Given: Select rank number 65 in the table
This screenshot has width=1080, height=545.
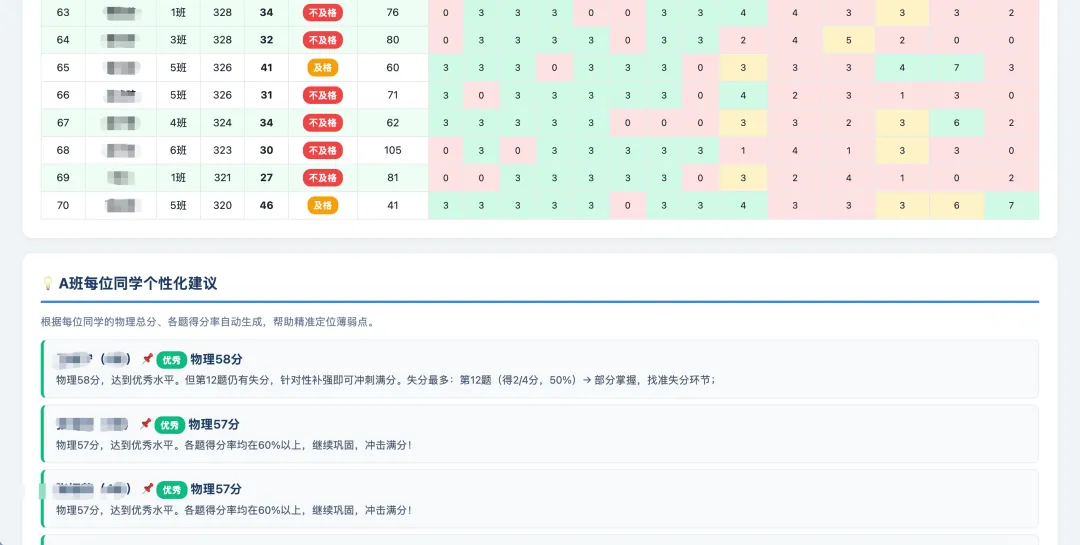Looking at the screenshot, I should point(63,68).
